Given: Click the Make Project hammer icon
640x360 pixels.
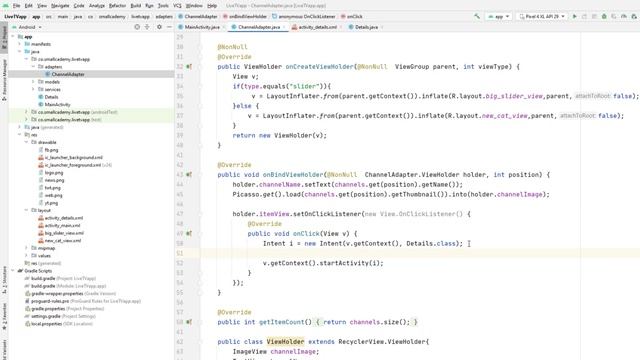Looking at the screenshot, I should pos(477,16).
